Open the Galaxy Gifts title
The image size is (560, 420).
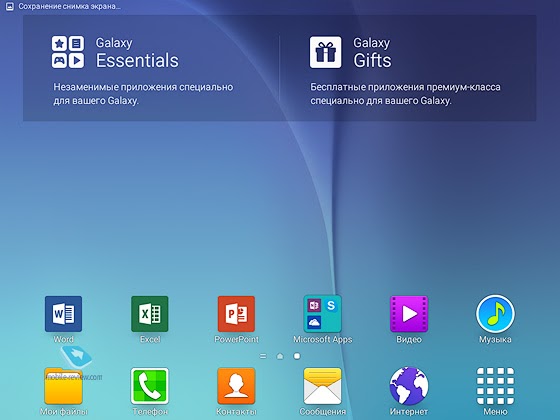tap(372, 52)
